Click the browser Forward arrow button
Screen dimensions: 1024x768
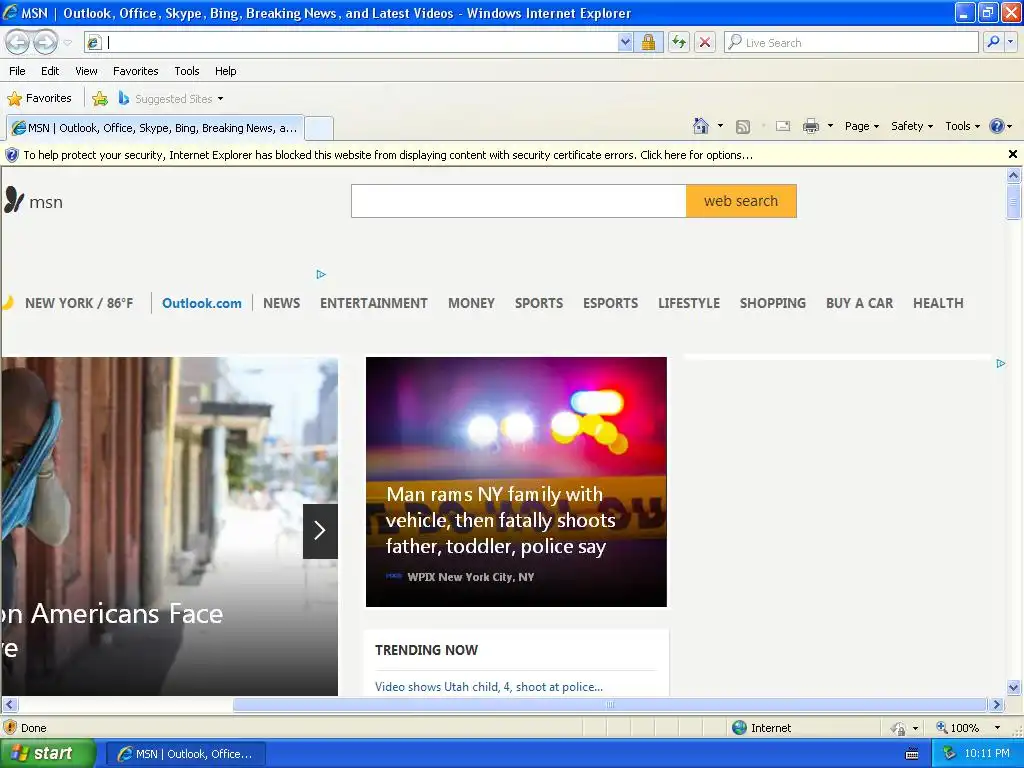[45, 42]
